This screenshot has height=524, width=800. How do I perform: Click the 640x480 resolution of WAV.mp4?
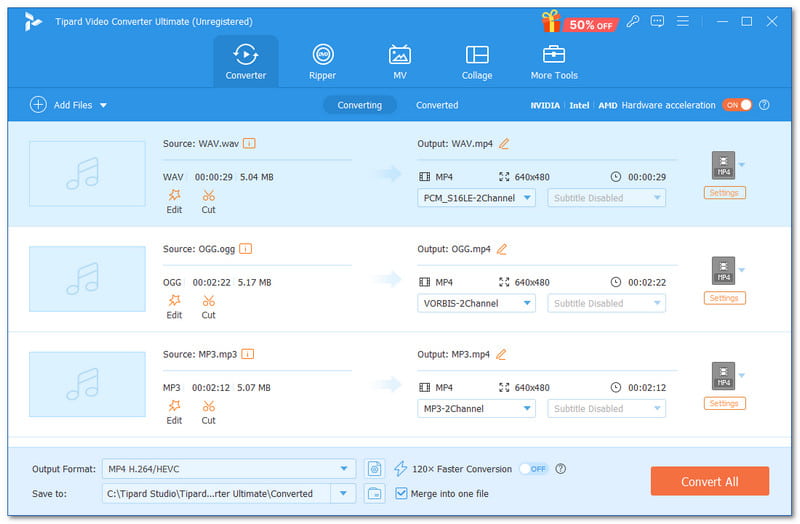point(532,177)
